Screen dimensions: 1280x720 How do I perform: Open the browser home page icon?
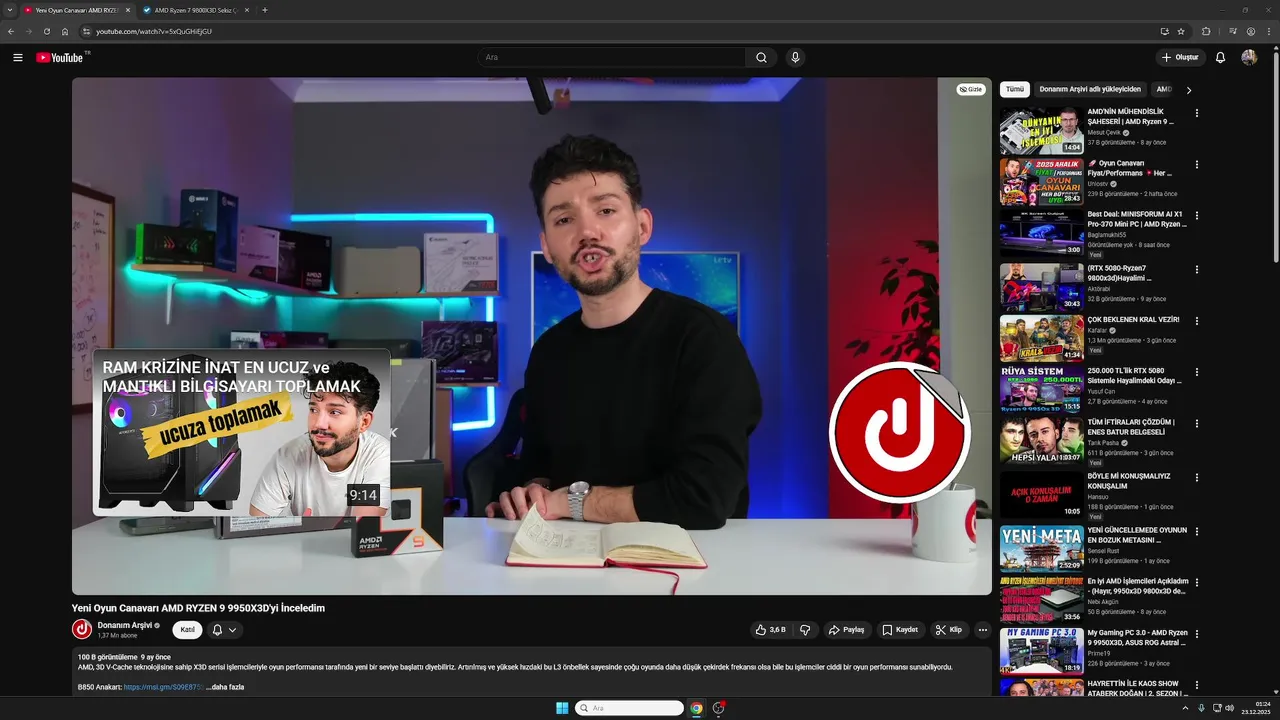tap(65, 31)
